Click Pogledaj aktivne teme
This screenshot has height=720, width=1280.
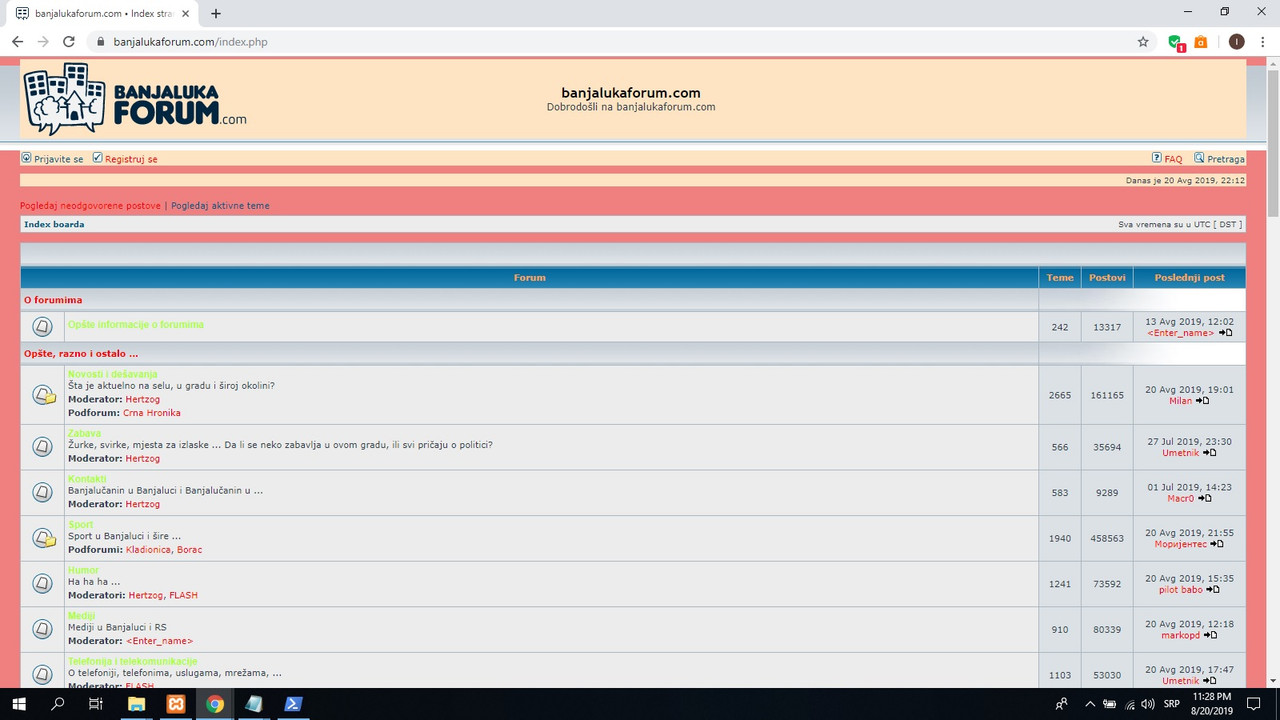220,206
